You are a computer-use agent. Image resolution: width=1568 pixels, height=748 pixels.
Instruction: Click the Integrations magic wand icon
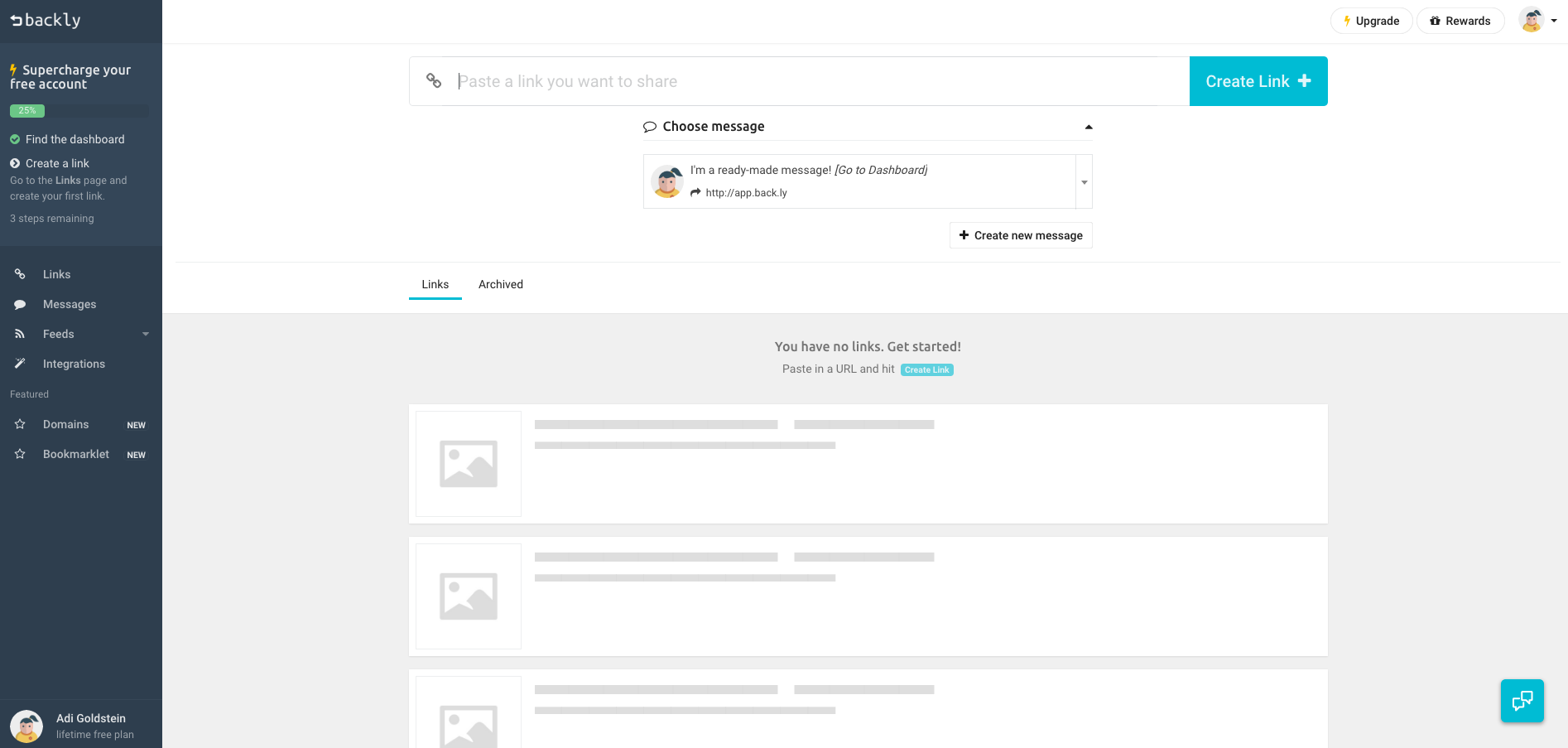tap(20, 364)
